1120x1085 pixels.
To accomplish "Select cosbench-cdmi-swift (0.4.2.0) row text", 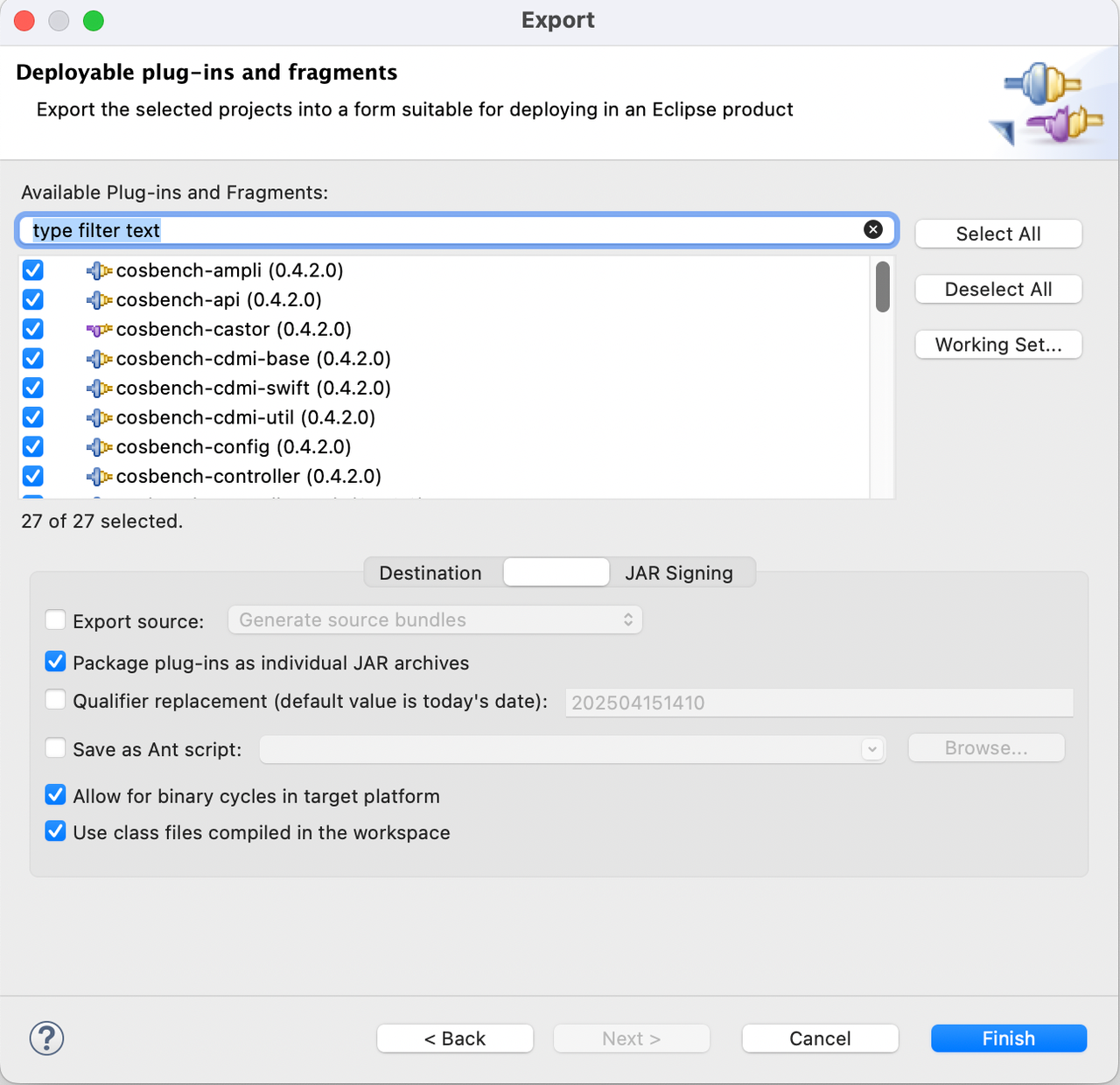I will pos(254,388).
